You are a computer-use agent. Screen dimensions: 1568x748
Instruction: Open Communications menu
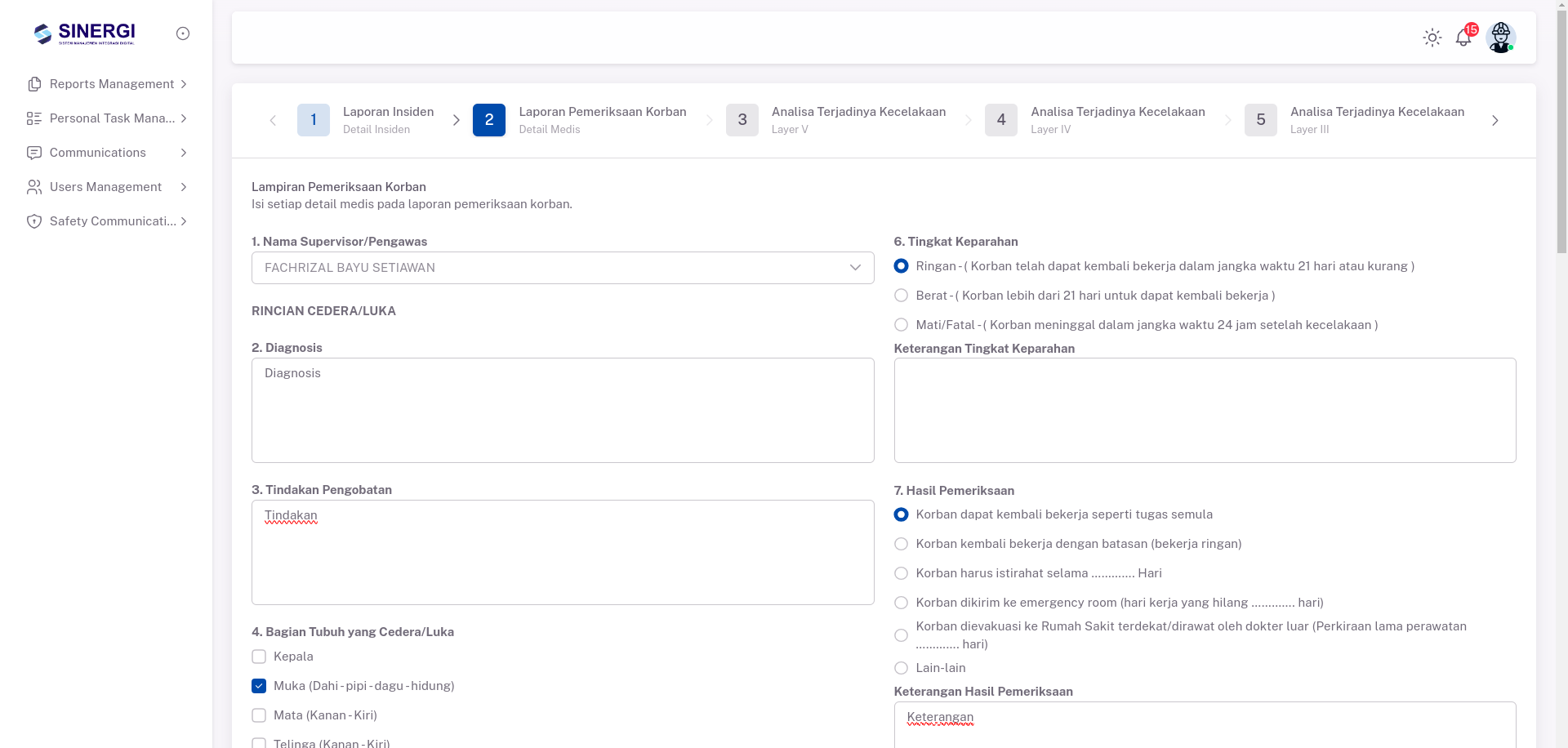click(107, 153)
